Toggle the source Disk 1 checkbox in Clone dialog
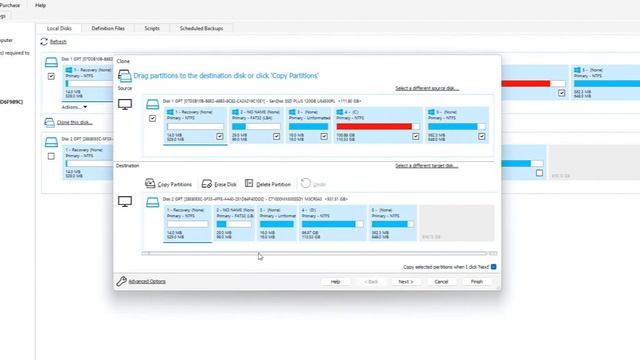 point(152,118)
